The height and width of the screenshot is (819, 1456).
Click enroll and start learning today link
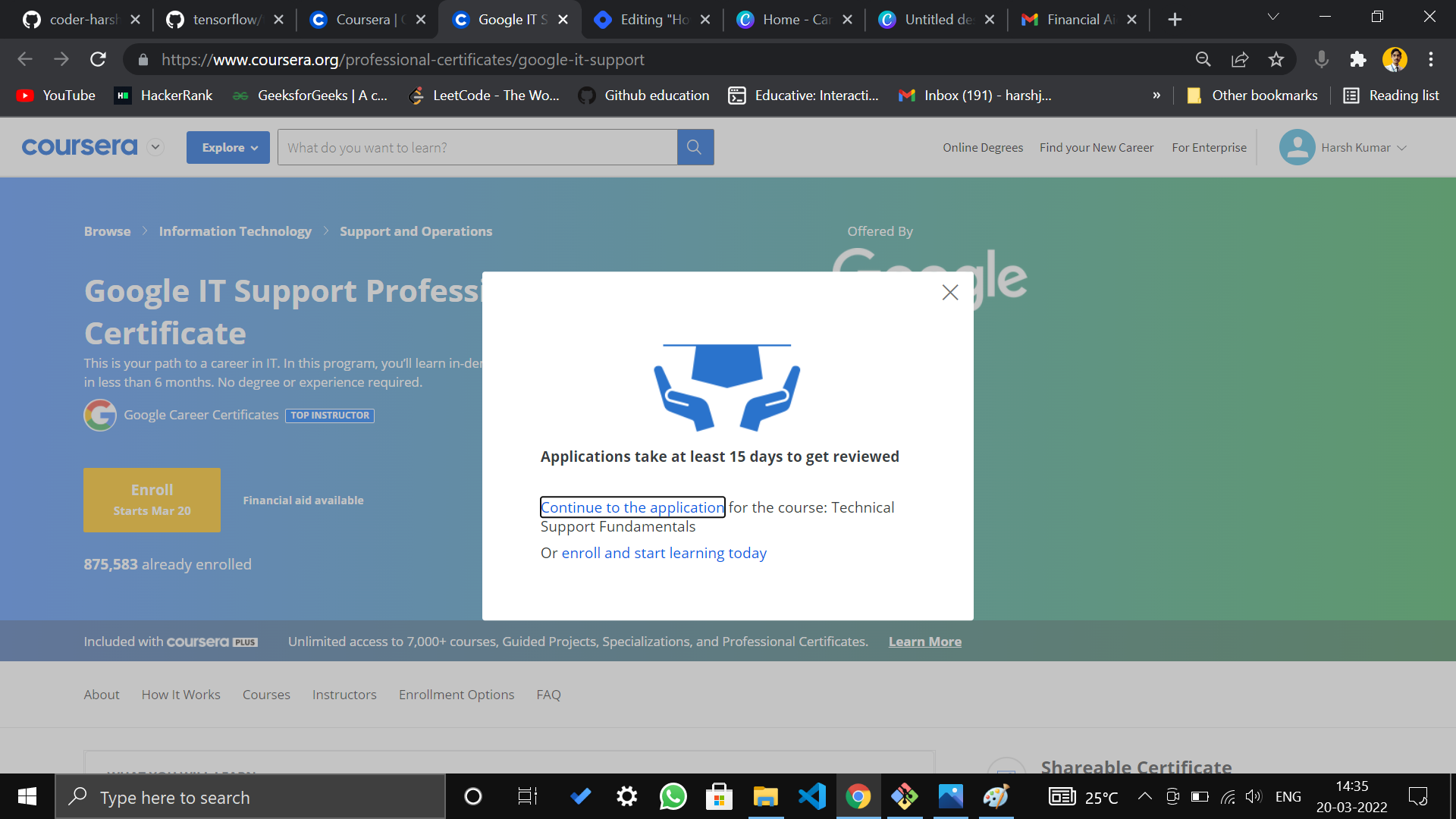664,553
